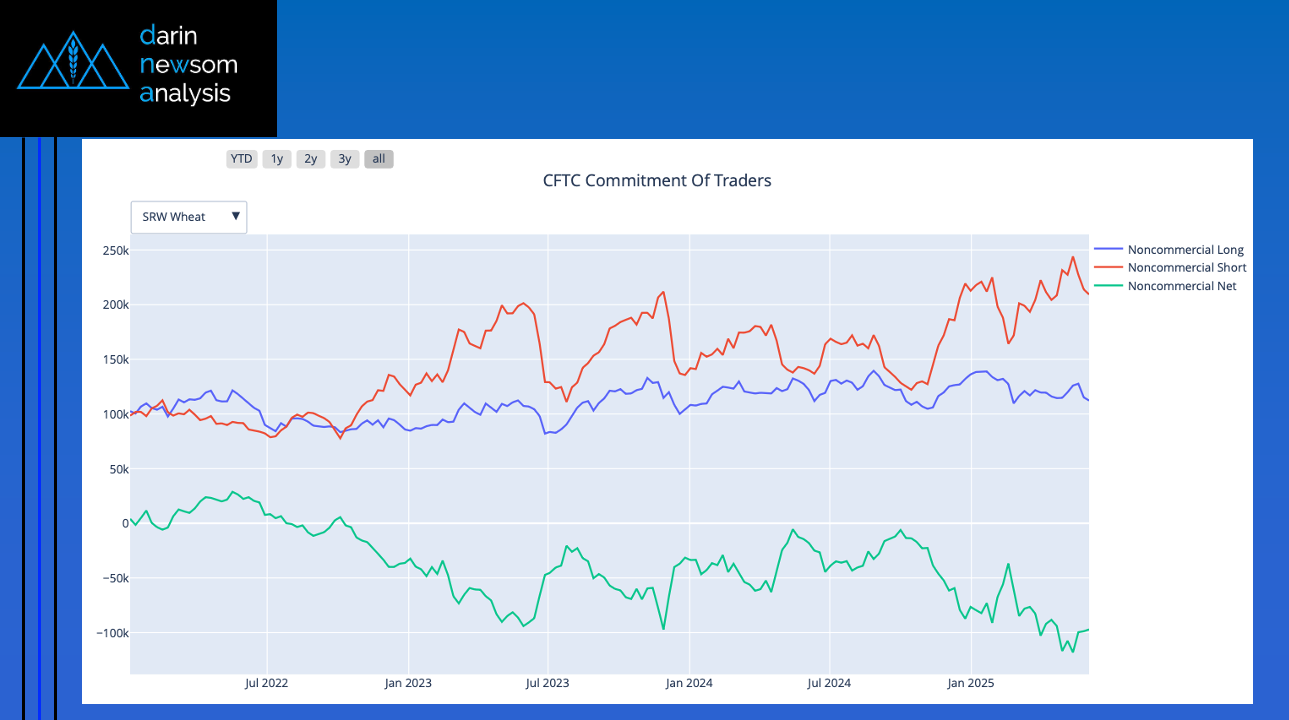This screenshot has width=1289, height=720.
Task: Click the blue line swatch in legend
Action: (1108, 250)
